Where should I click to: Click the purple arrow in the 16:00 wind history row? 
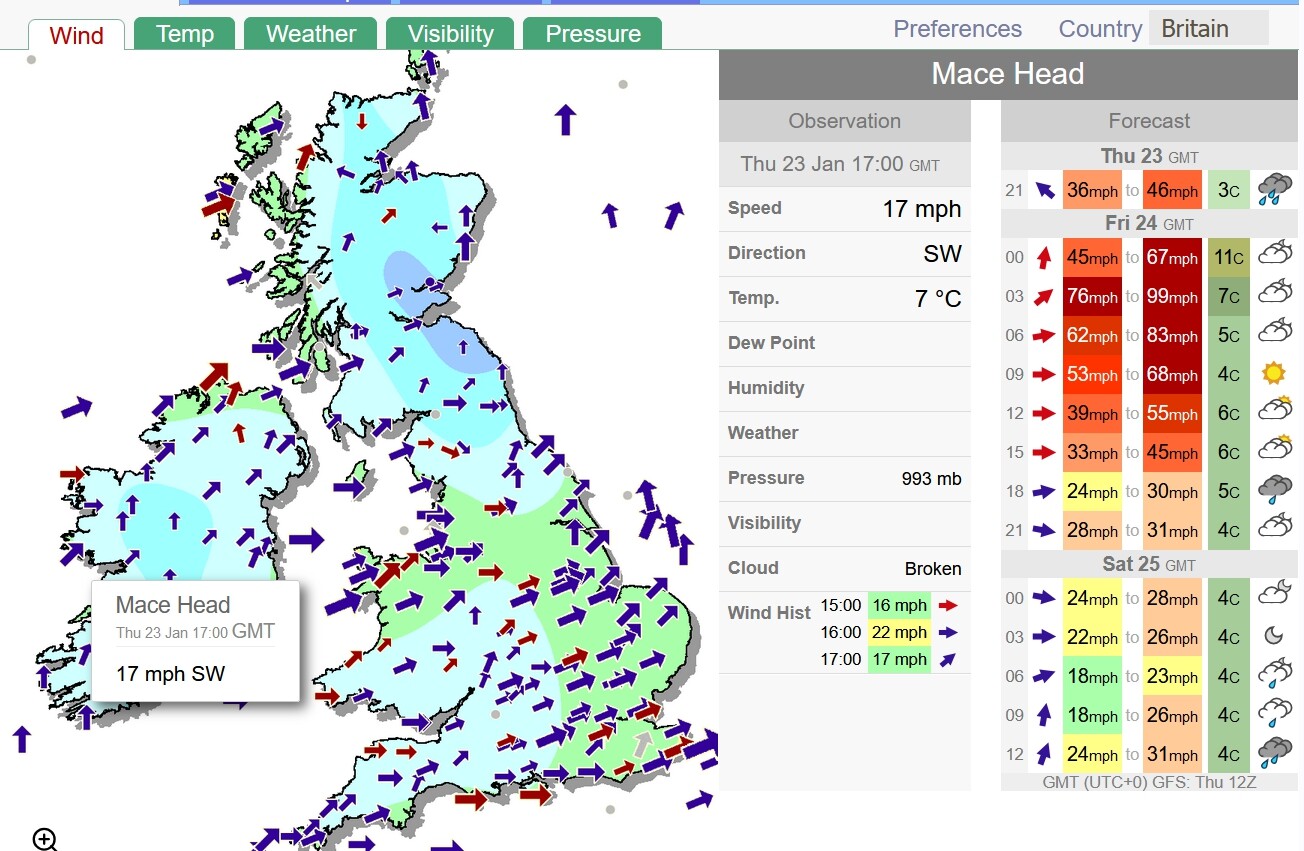[949, 632]
